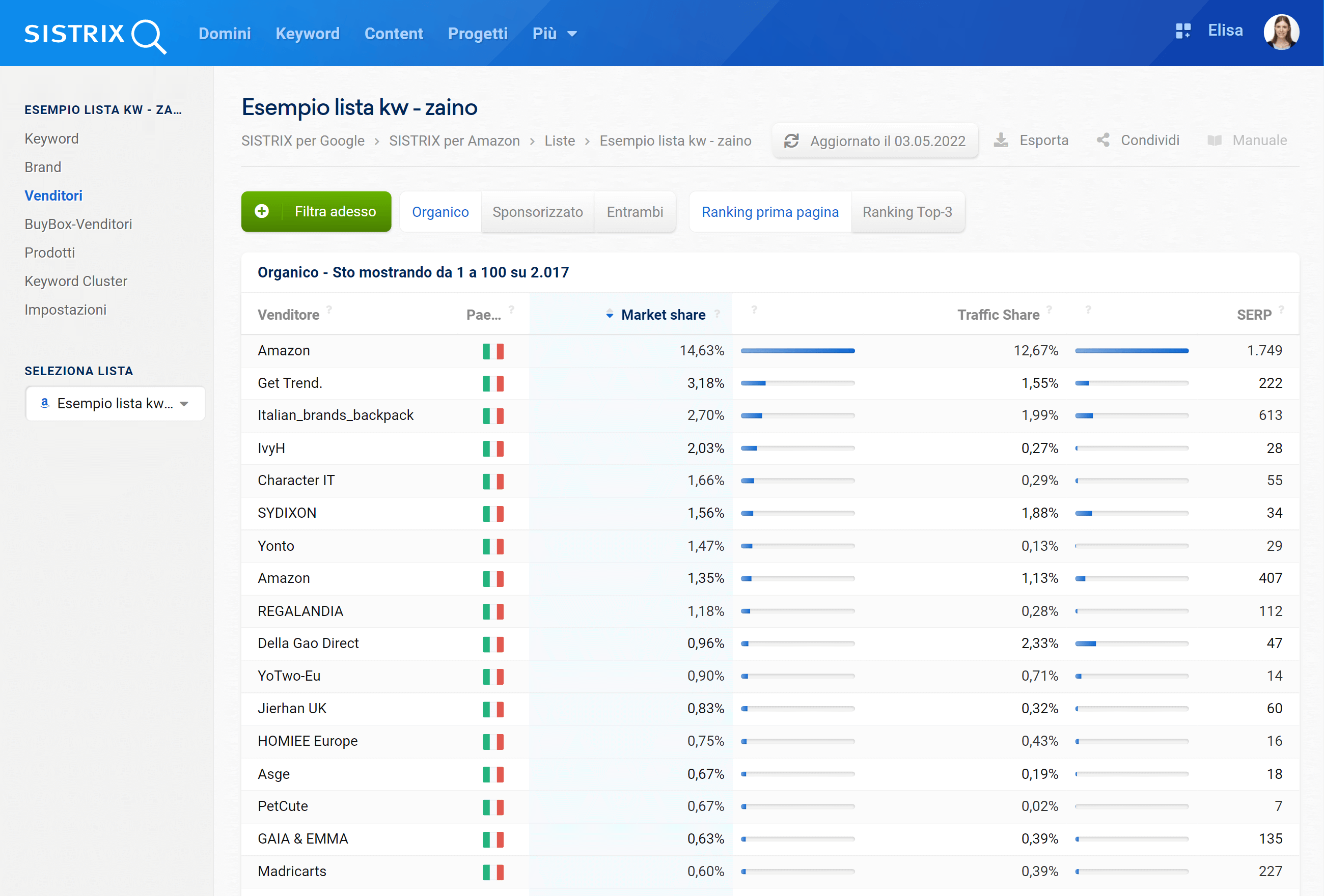The image size is (1324, 896).
Task: Click help icon above traffic share bars
Action: click(x=1088, y=310)
